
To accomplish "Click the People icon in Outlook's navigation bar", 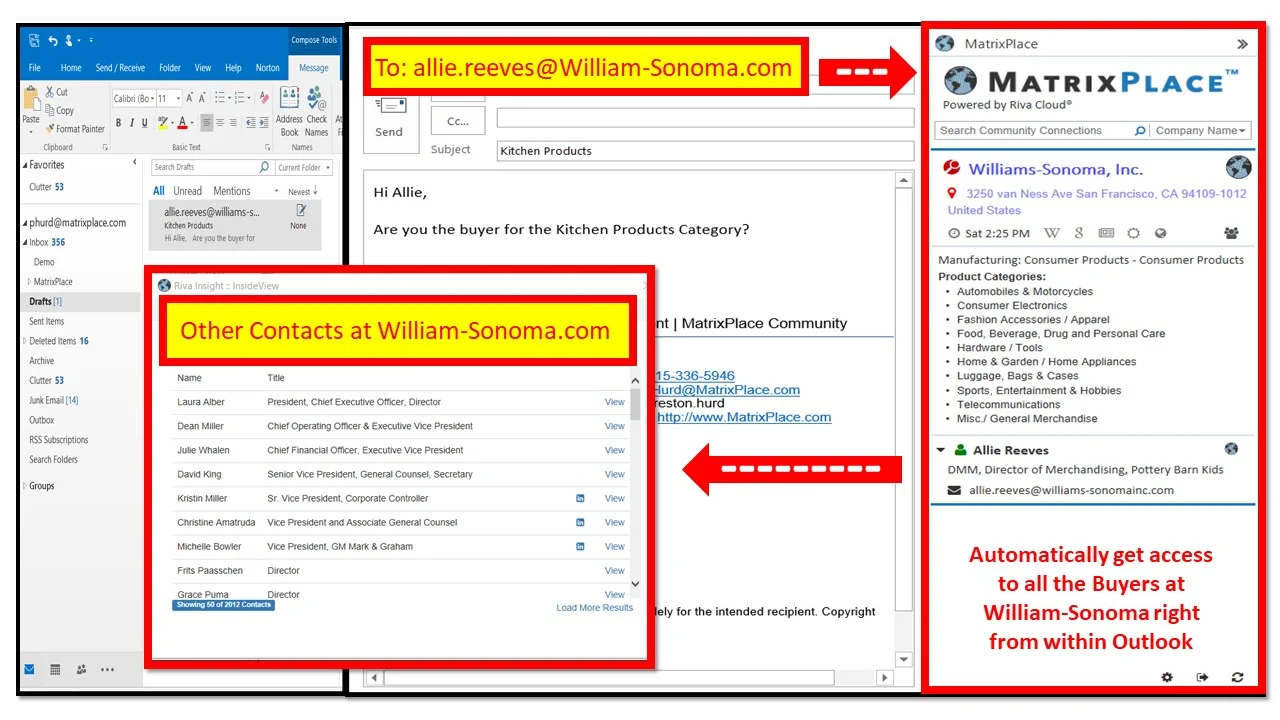I will (81, 669).
